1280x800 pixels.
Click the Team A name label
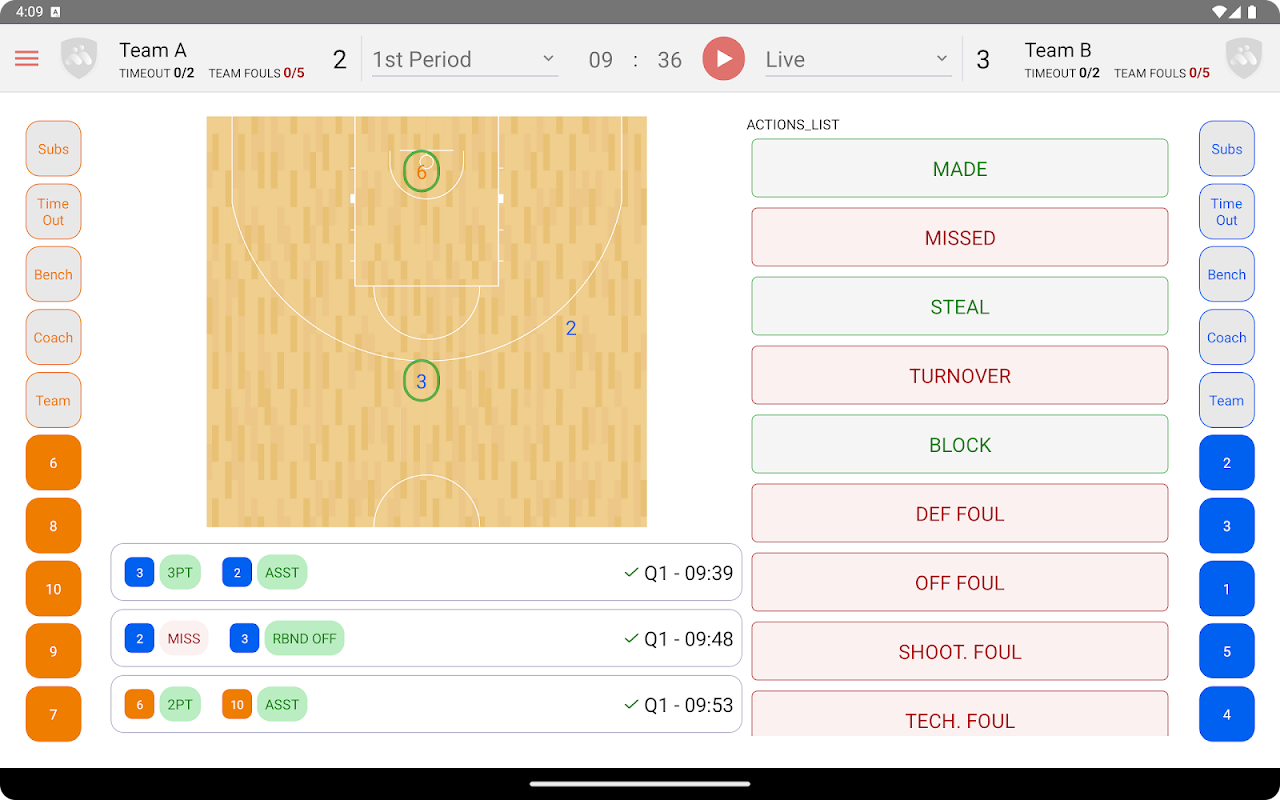point(153,50)
